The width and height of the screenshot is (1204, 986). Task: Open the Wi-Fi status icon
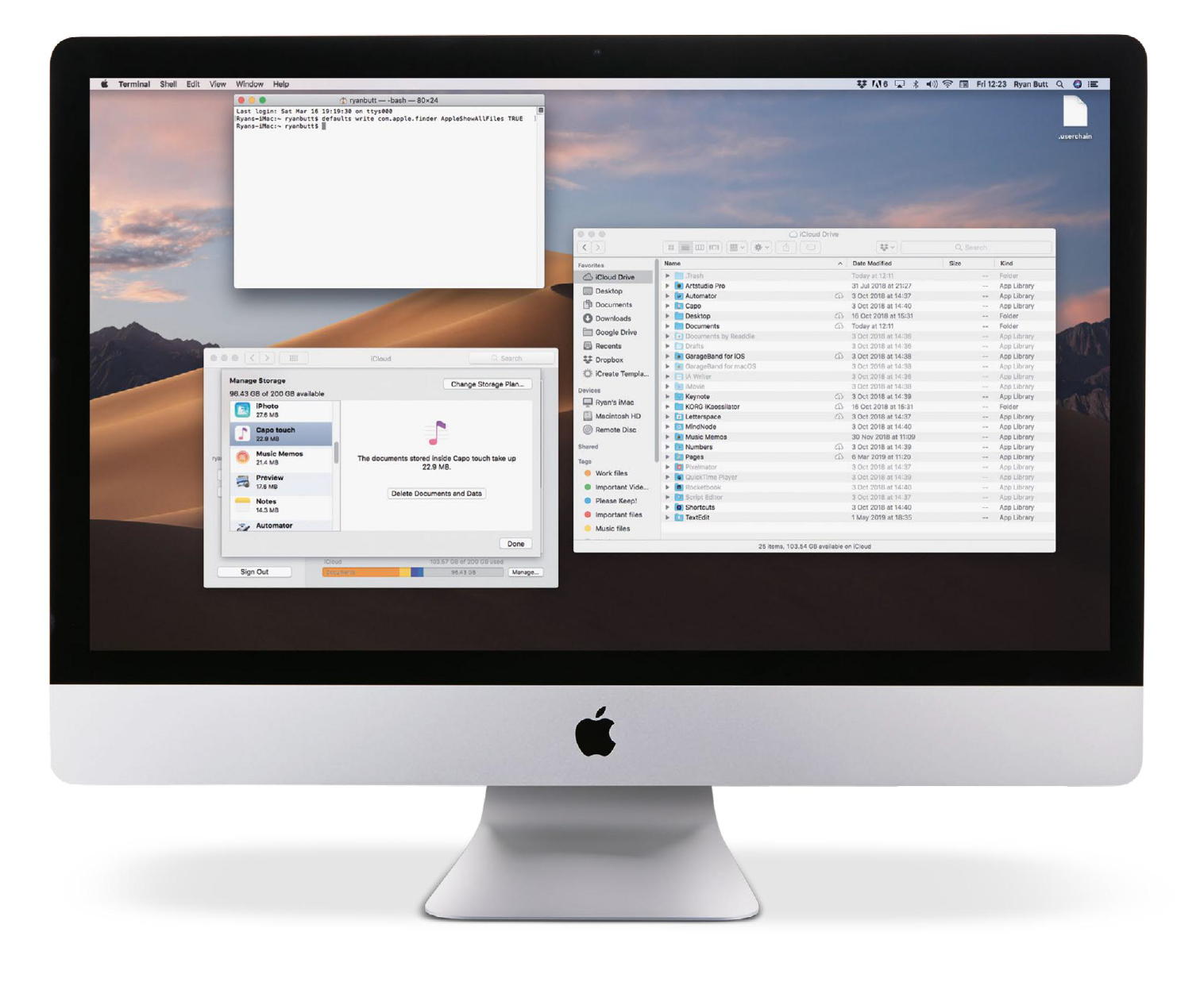point(947,84)
